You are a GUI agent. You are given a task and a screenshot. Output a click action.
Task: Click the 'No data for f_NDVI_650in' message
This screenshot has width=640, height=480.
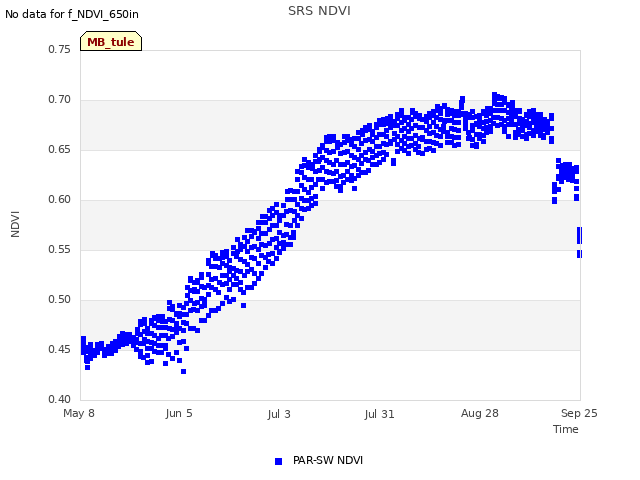[72, 14]
